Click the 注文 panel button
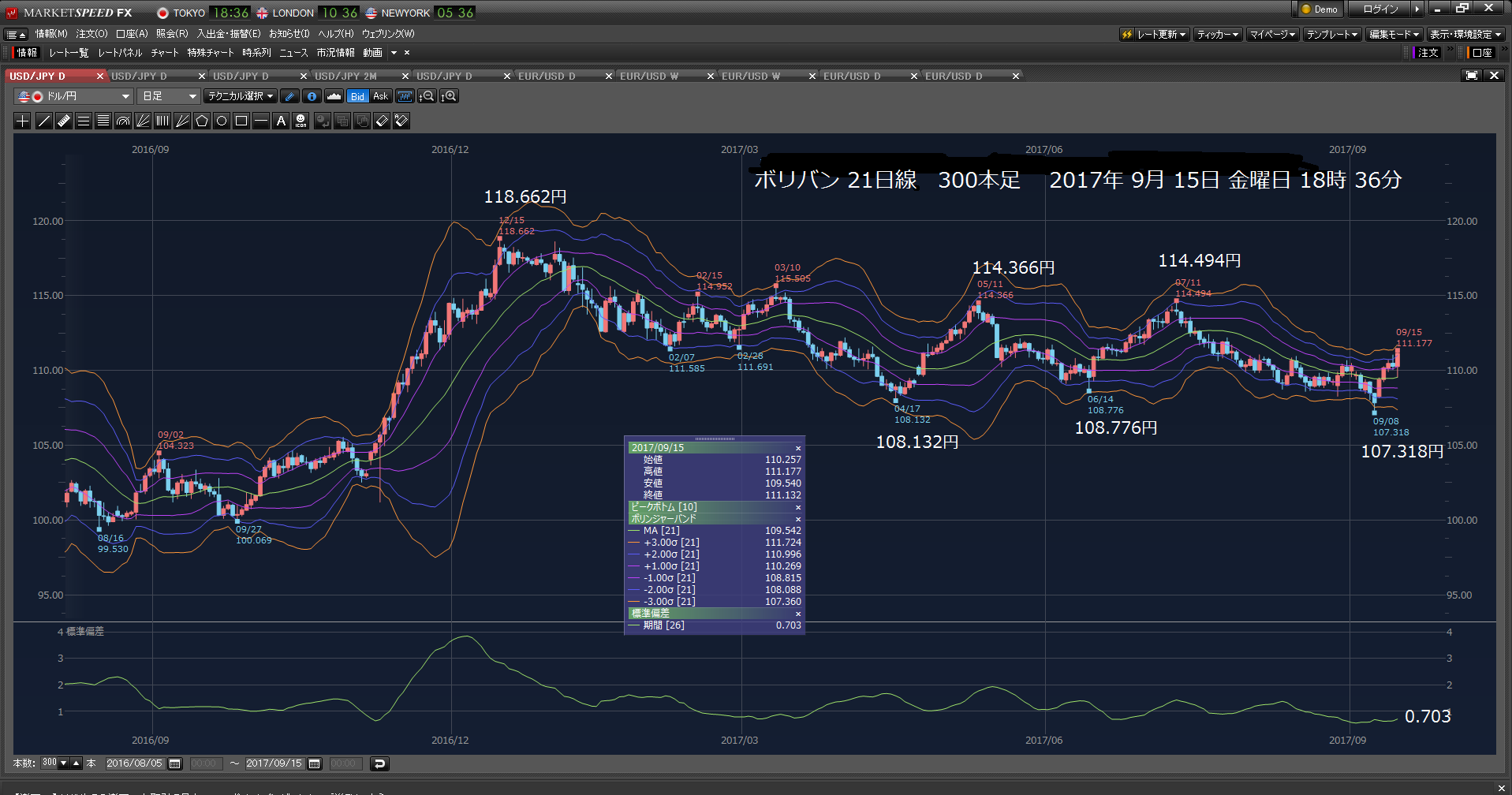 [x=1428, y=53]
